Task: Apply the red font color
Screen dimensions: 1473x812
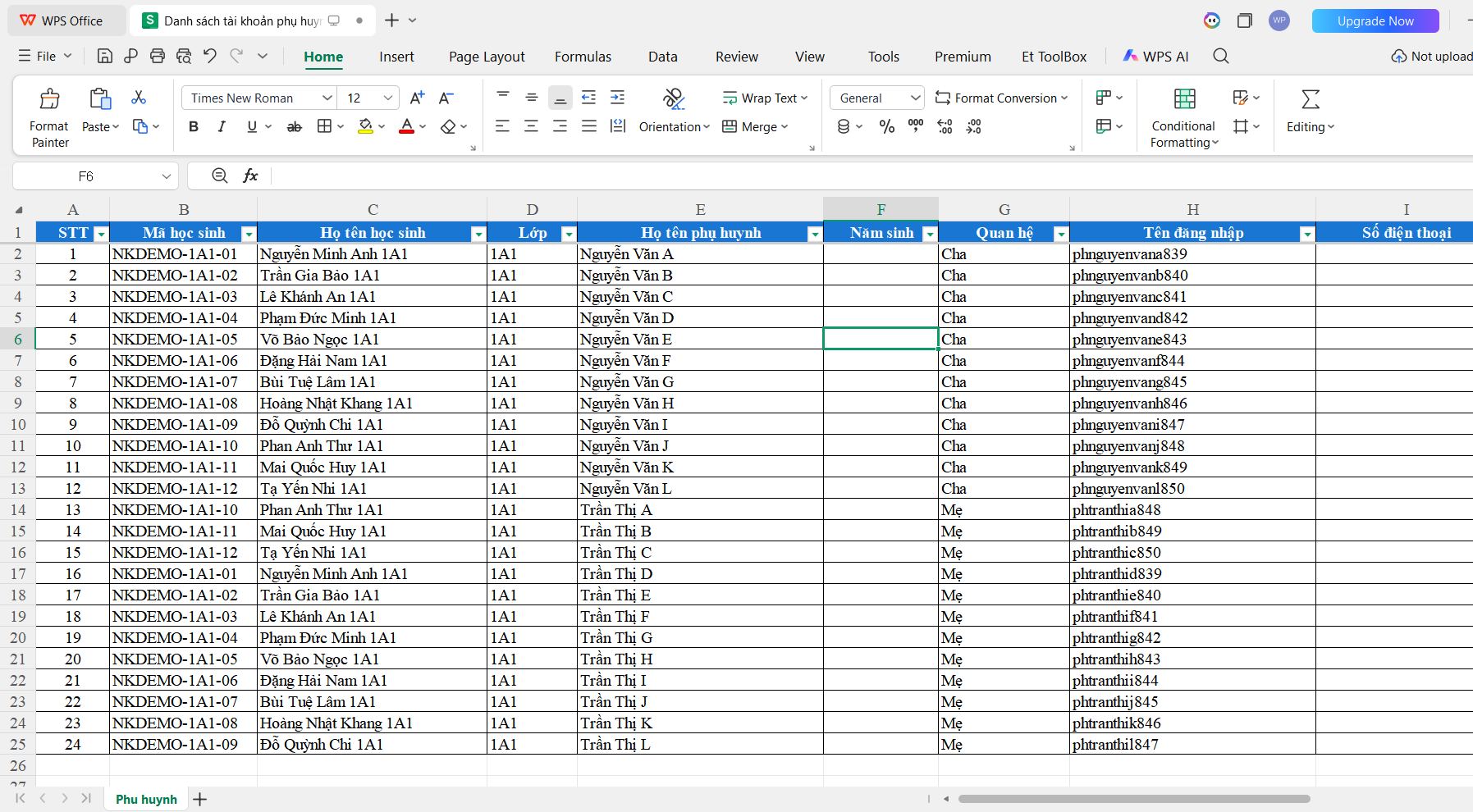Action: click(x=406, y=126)
